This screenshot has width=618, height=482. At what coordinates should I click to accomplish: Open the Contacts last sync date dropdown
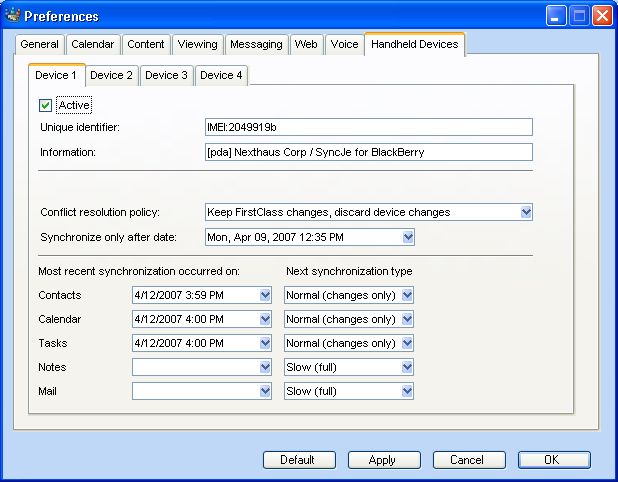265,295
